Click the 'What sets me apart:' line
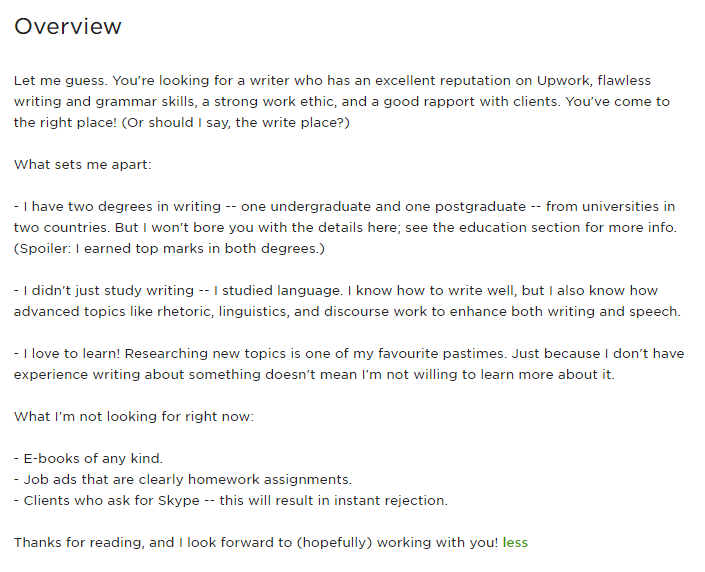 click(x=83, y=165)
